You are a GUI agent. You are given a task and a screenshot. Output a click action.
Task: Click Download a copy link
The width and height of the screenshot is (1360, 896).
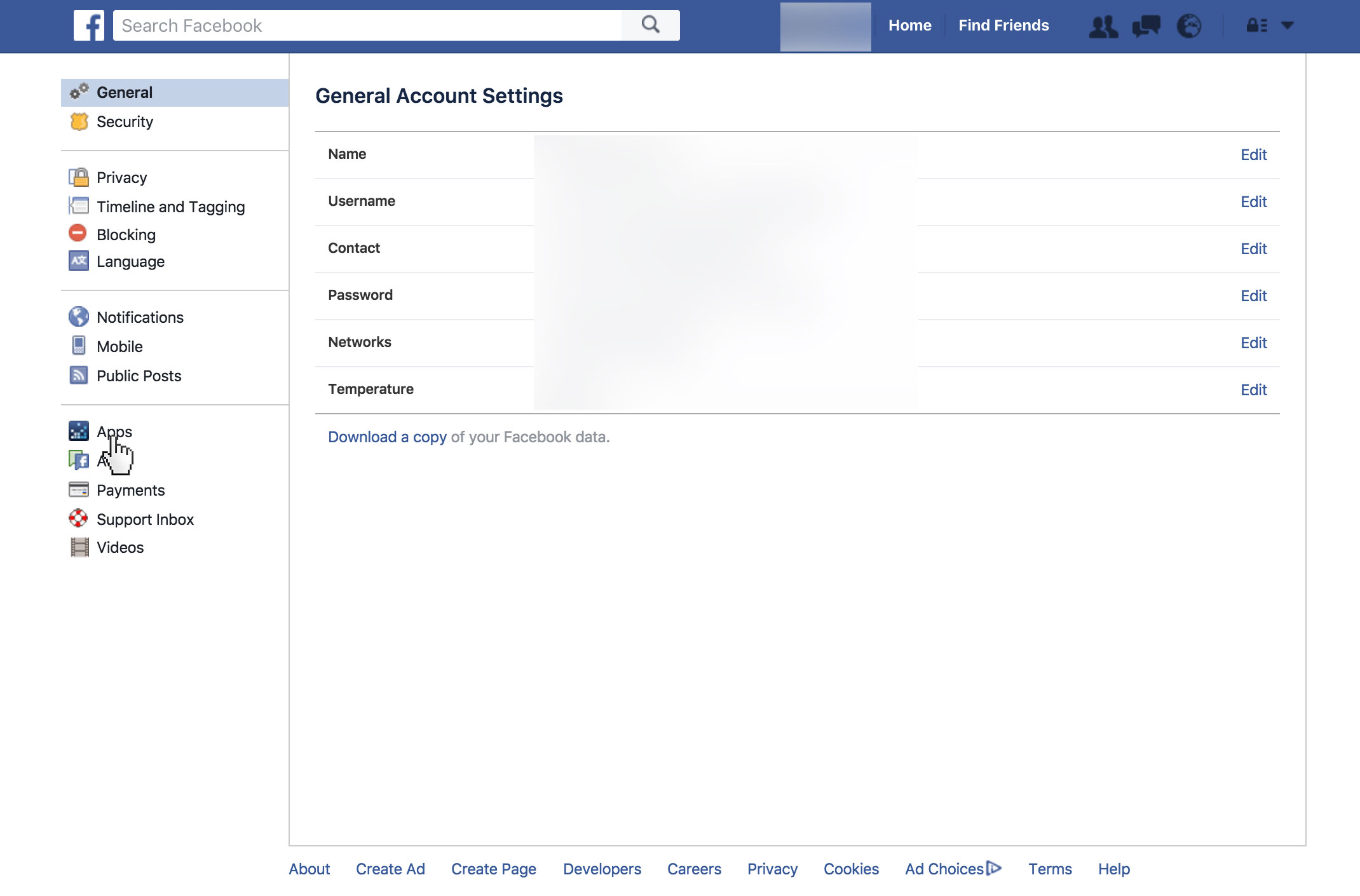tap(387, 437)
